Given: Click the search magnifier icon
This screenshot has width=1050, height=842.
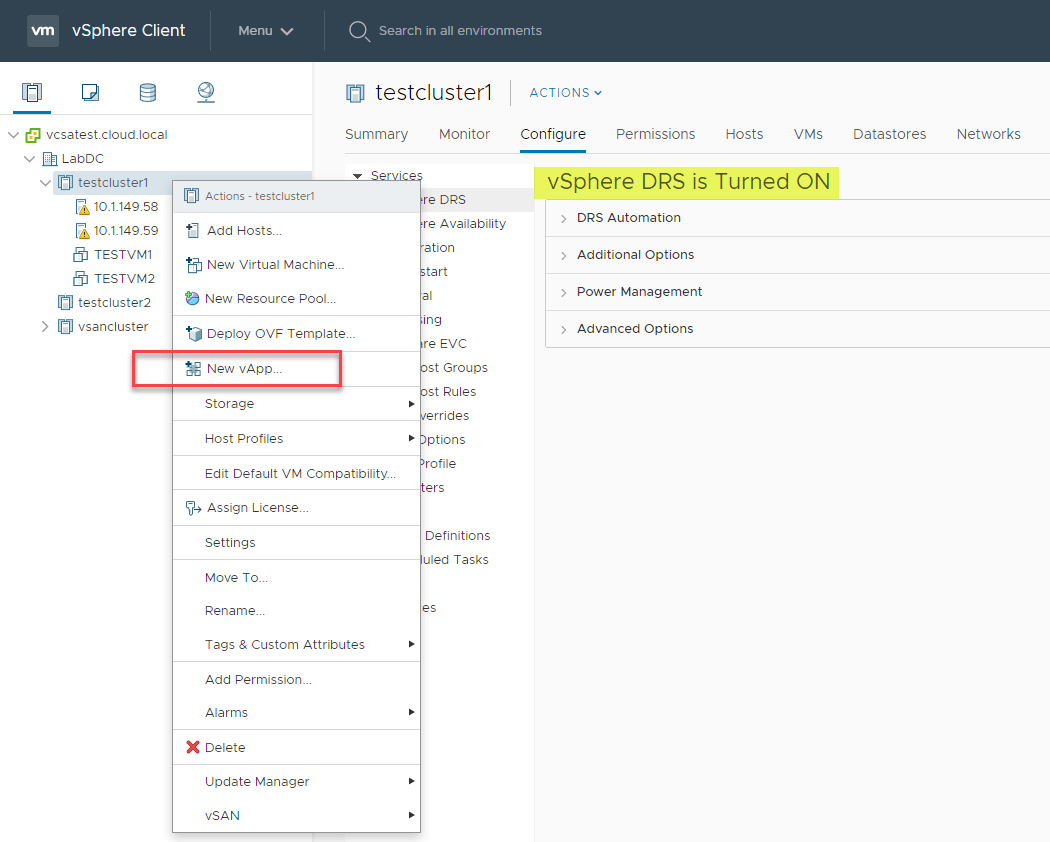Looking at the screenshot, I should point(360,31).
